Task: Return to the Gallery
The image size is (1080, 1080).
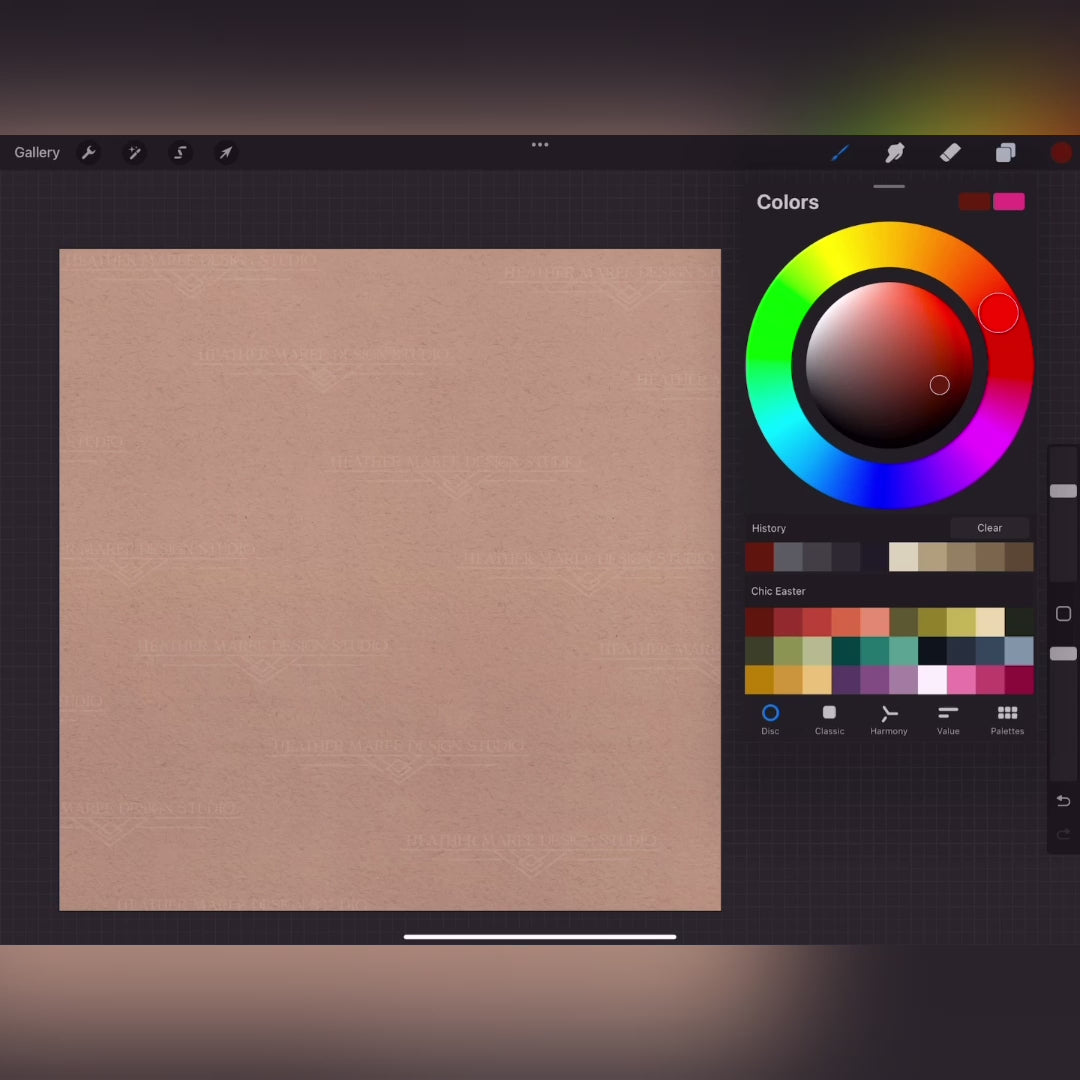Action: [x=37, y=153]
